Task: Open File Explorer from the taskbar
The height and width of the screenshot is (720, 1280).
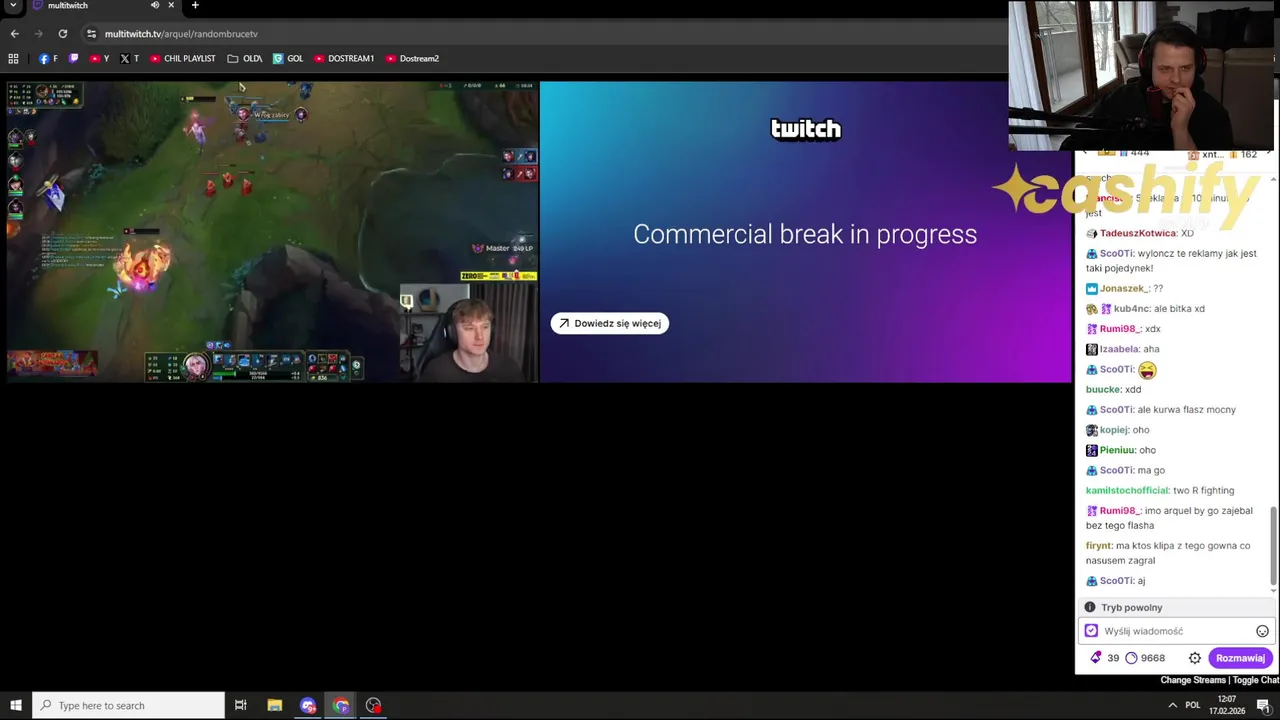Action: click(275, 705)
